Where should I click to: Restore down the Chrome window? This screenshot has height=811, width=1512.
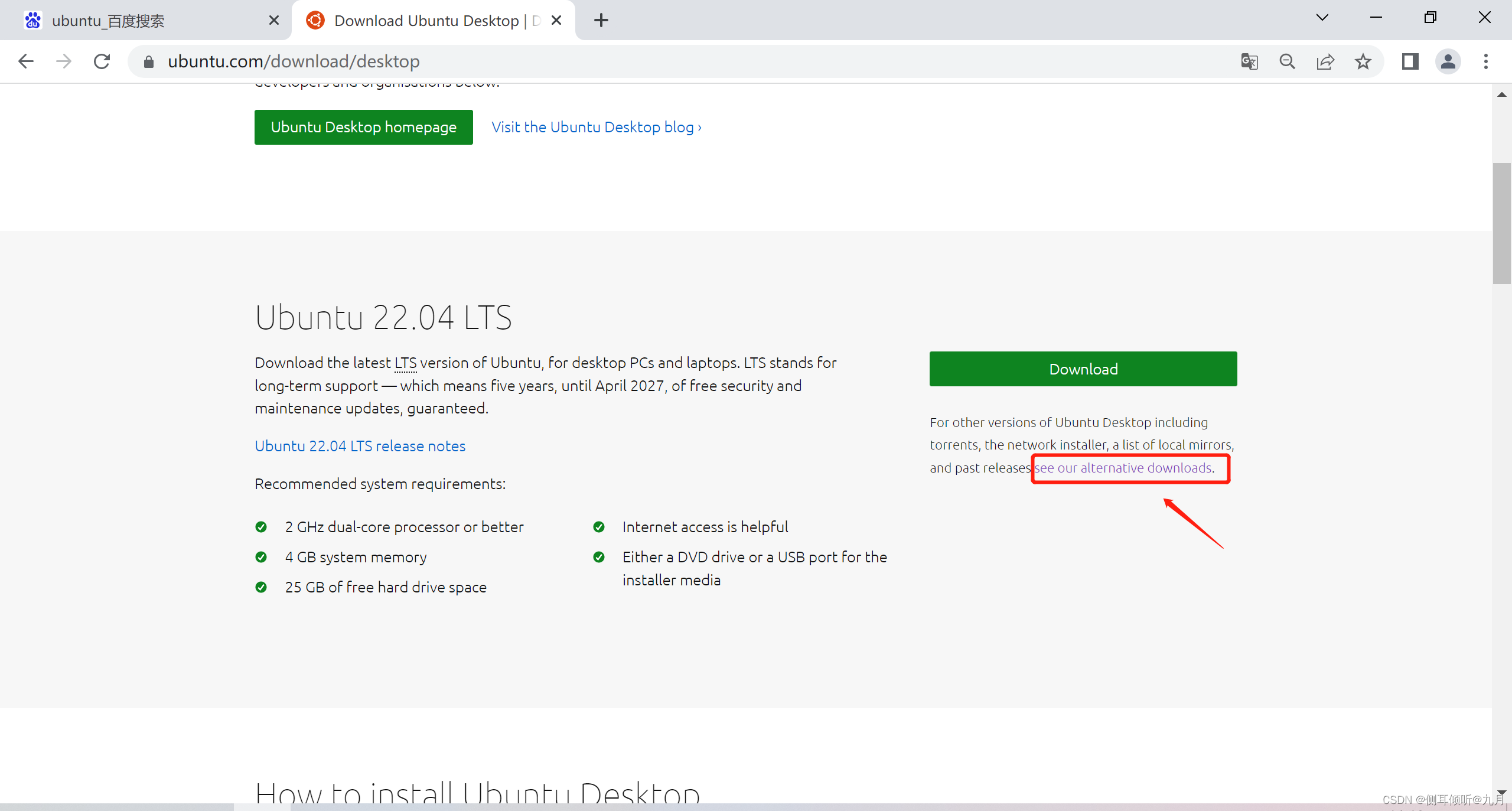pos(1430,18)
